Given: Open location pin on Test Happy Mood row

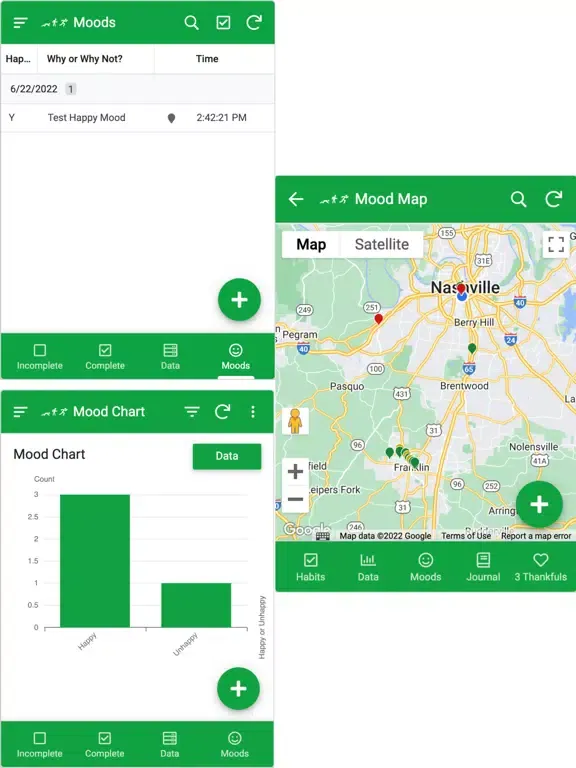Looking at the screenshot, I should pos(171,118).
